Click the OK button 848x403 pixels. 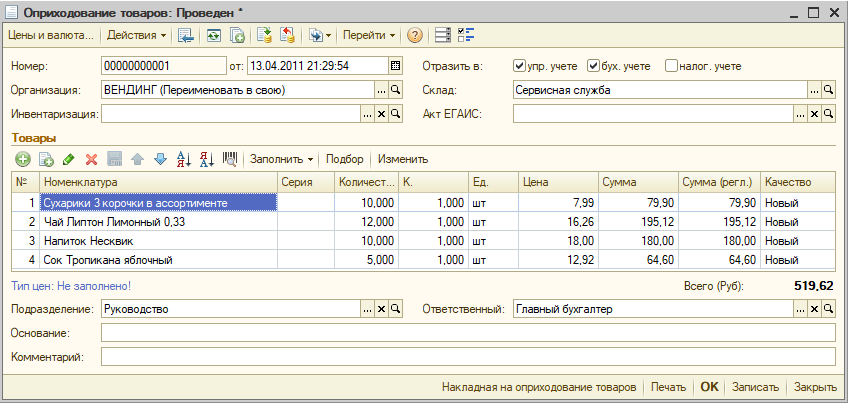click(710, 387)
